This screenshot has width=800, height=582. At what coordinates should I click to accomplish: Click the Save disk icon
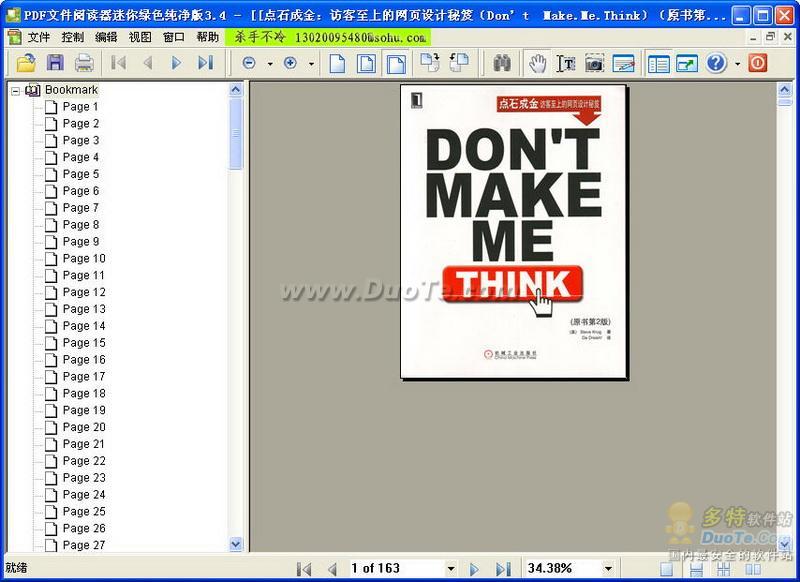pos(55,63)
